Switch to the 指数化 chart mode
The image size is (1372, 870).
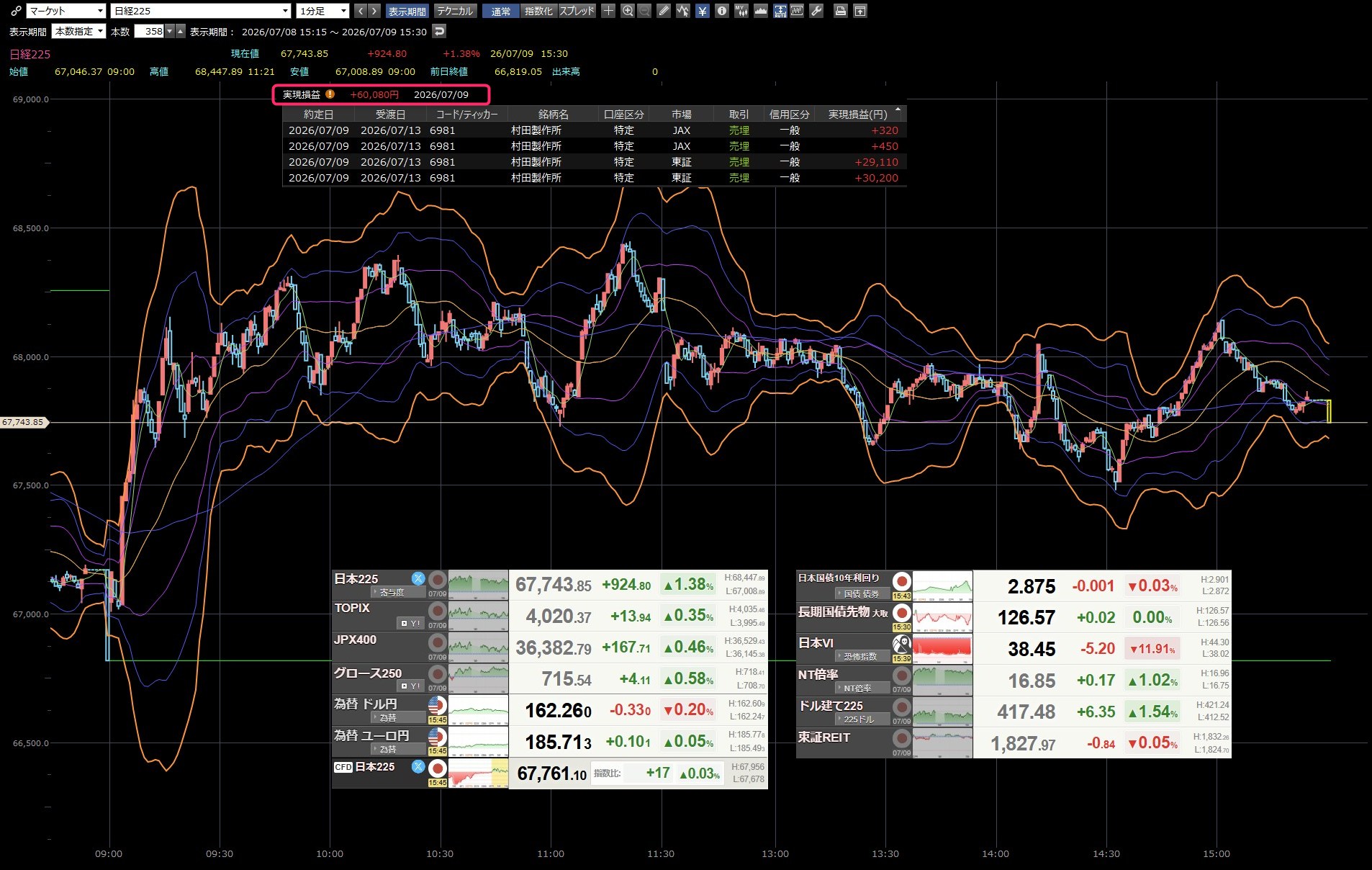(x=539, y=11)
